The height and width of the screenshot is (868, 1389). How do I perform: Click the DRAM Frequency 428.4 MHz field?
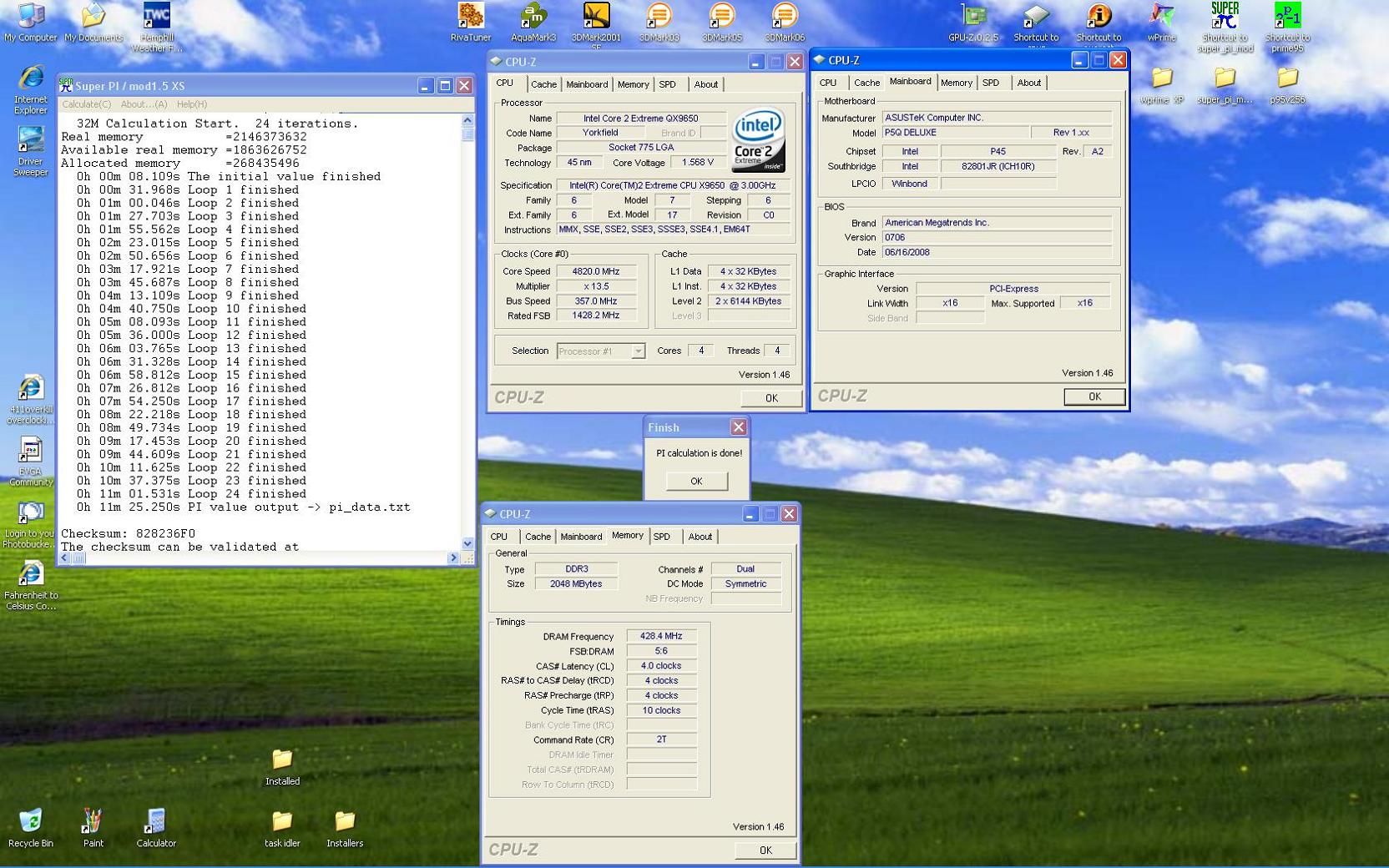tap(661, 636)
